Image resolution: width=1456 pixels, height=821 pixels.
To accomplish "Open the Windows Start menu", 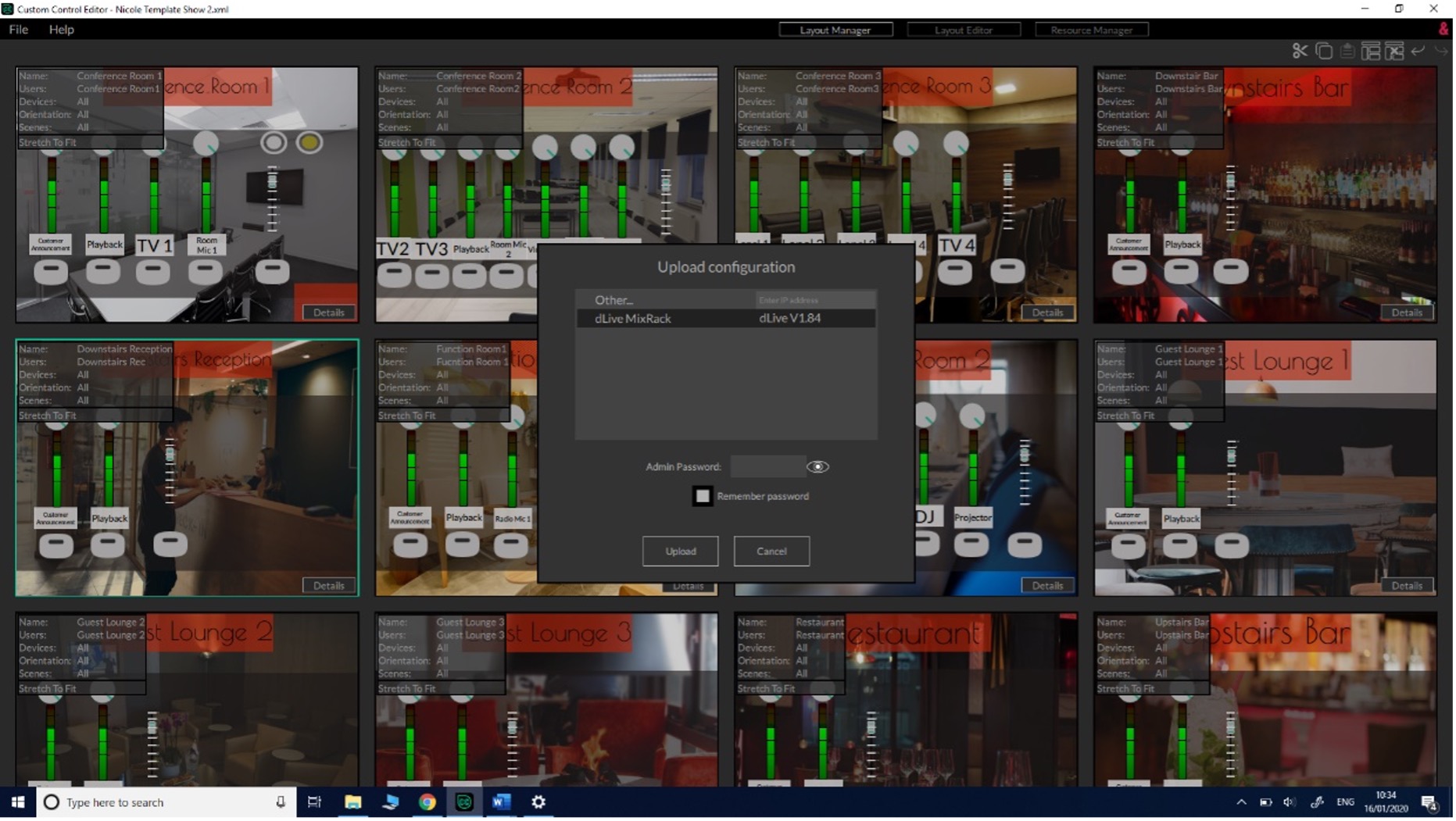I will coord(18,804).
